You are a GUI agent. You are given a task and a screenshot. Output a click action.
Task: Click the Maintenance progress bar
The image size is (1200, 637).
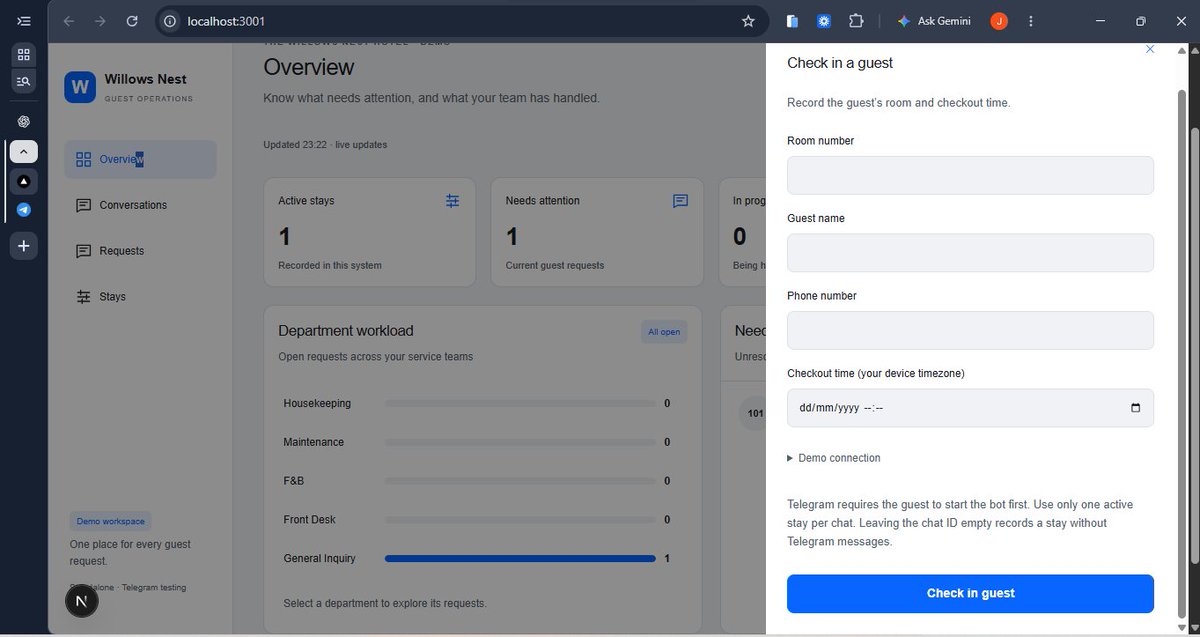(x=520, y=442)
